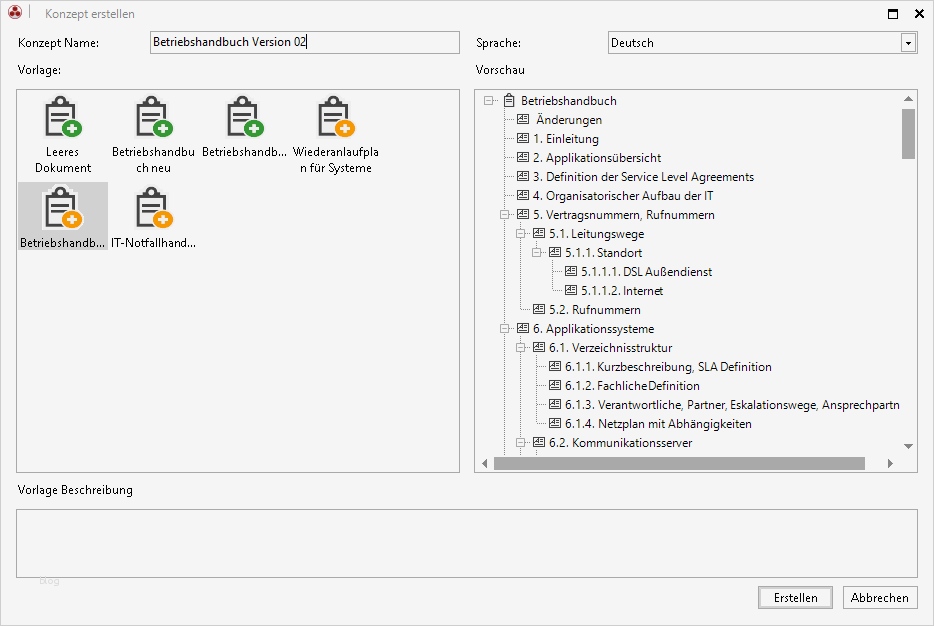Collapse the 5.1.1. Standort branch
This screenshot has height=626, width=934.
click(537, 253)
